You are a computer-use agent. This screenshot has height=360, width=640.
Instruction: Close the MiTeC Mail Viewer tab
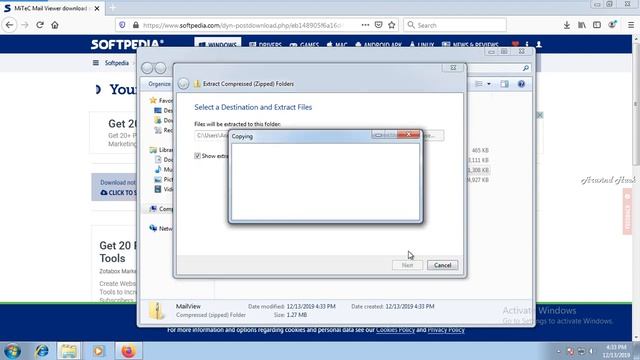click(x=97, y=8)
